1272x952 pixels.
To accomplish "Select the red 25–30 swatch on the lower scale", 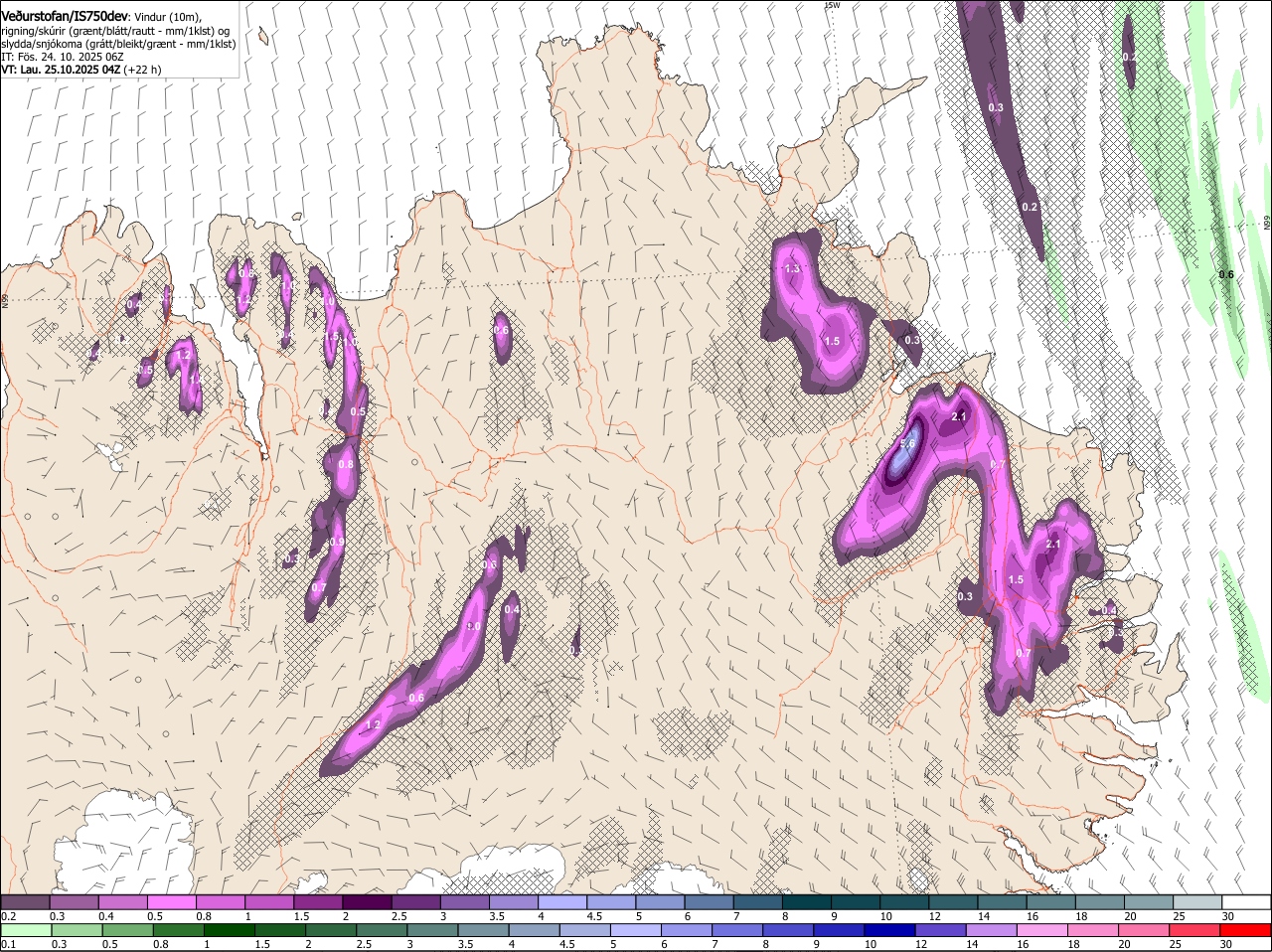I will pos(1195,930).
